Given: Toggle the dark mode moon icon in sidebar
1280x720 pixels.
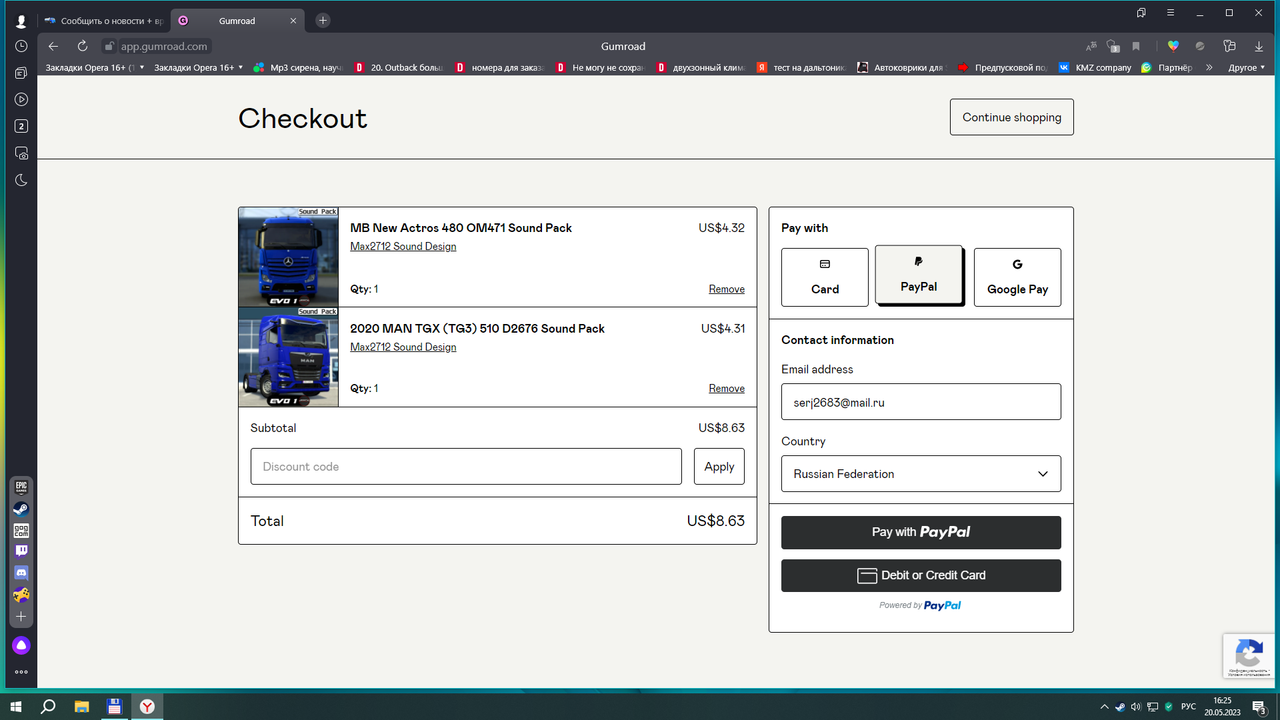Looking at the screenshot, I should point(21,180).
